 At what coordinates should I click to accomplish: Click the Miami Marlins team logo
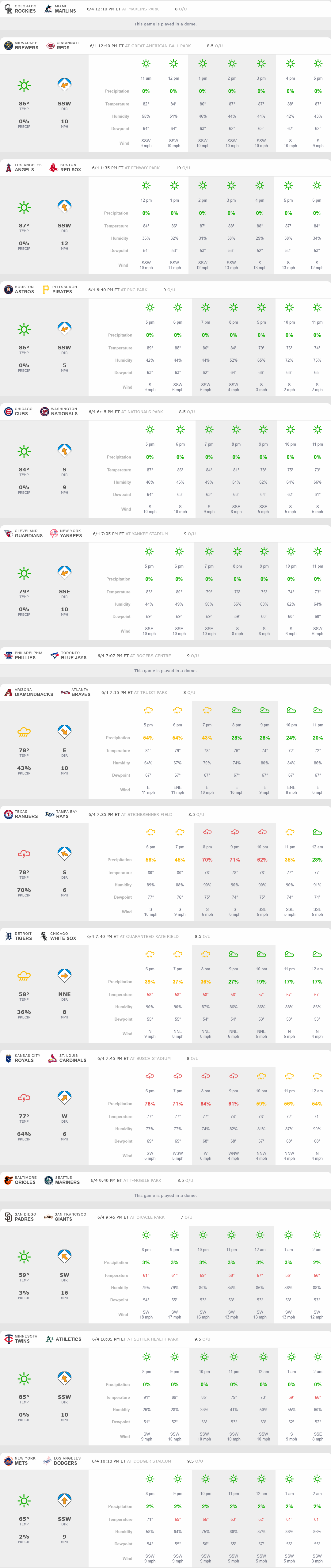48,9
